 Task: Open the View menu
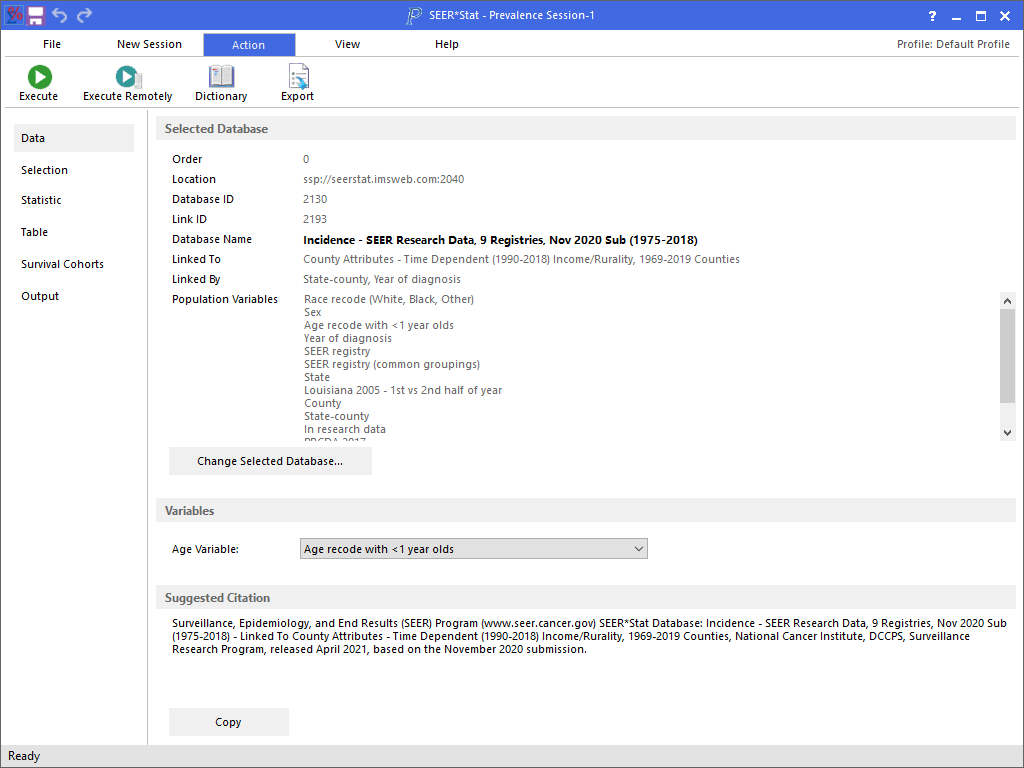[x=347, y=44]
